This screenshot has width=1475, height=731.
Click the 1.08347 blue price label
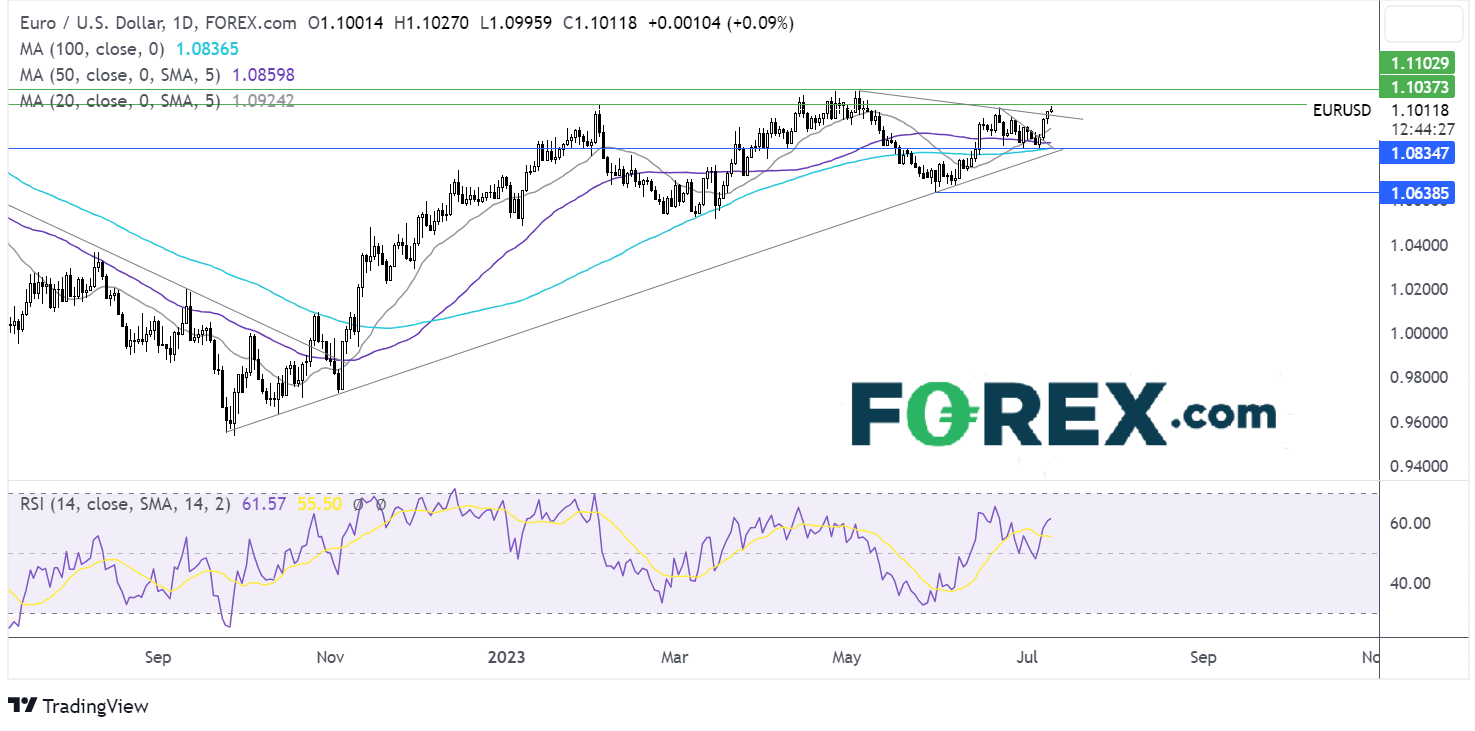point(1417,152)
